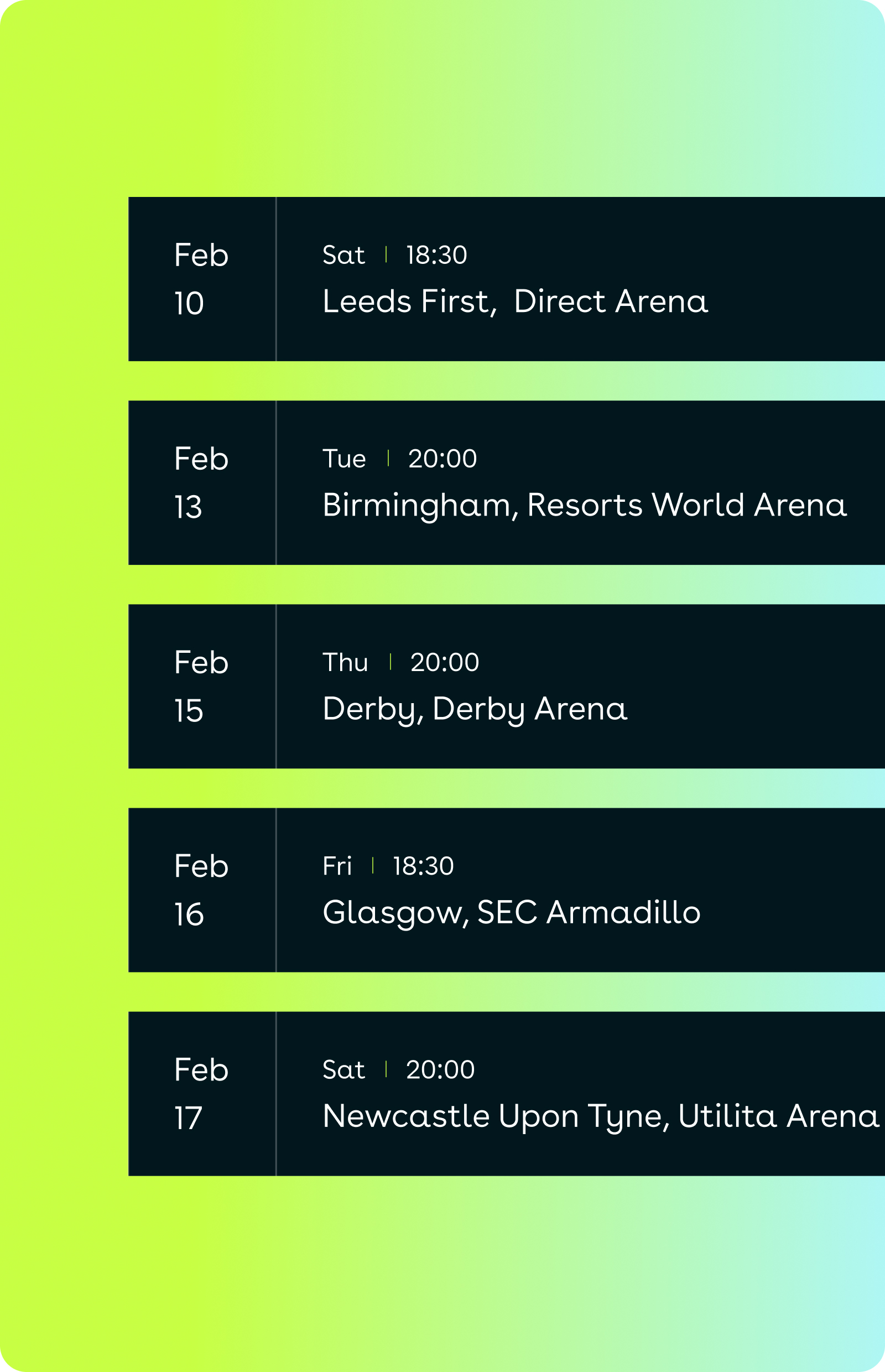Select the Feb 16 date block
This screenshot has width=885, height=1372.
(202, 890)
